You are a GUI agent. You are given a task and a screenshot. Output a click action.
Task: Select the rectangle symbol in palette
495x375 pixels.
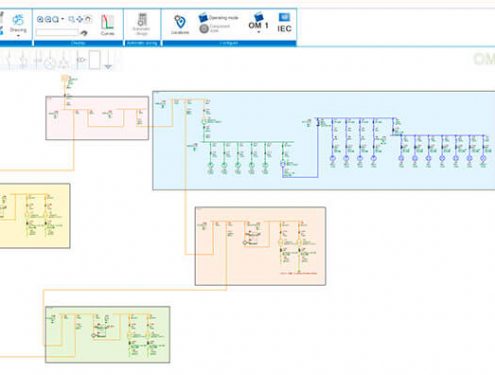pyautogui.click(x=94, y=59)
